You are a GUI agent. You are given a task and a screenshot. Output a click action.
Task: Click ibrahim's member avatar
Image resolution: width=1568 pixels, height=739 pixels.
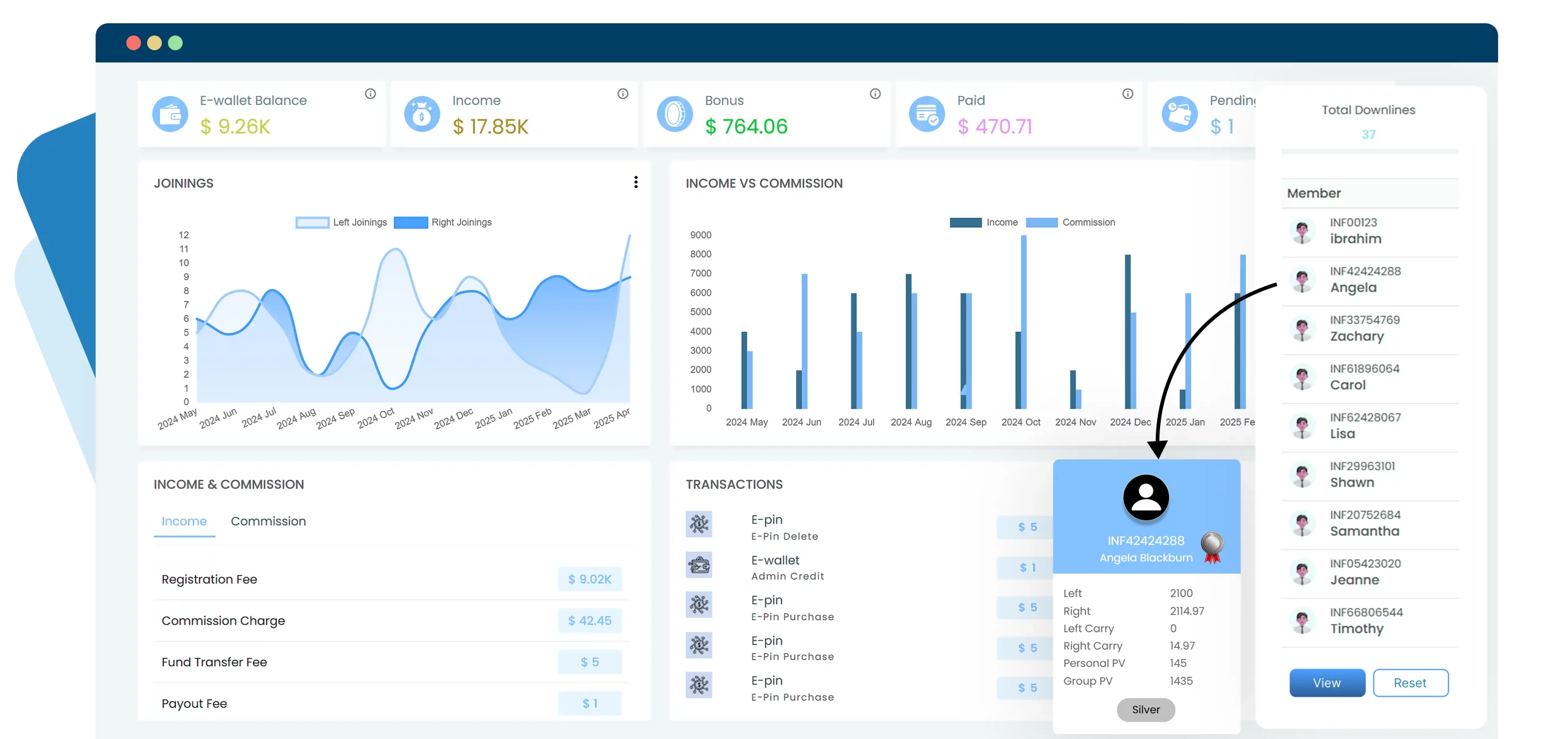[x=1302, y=231]
